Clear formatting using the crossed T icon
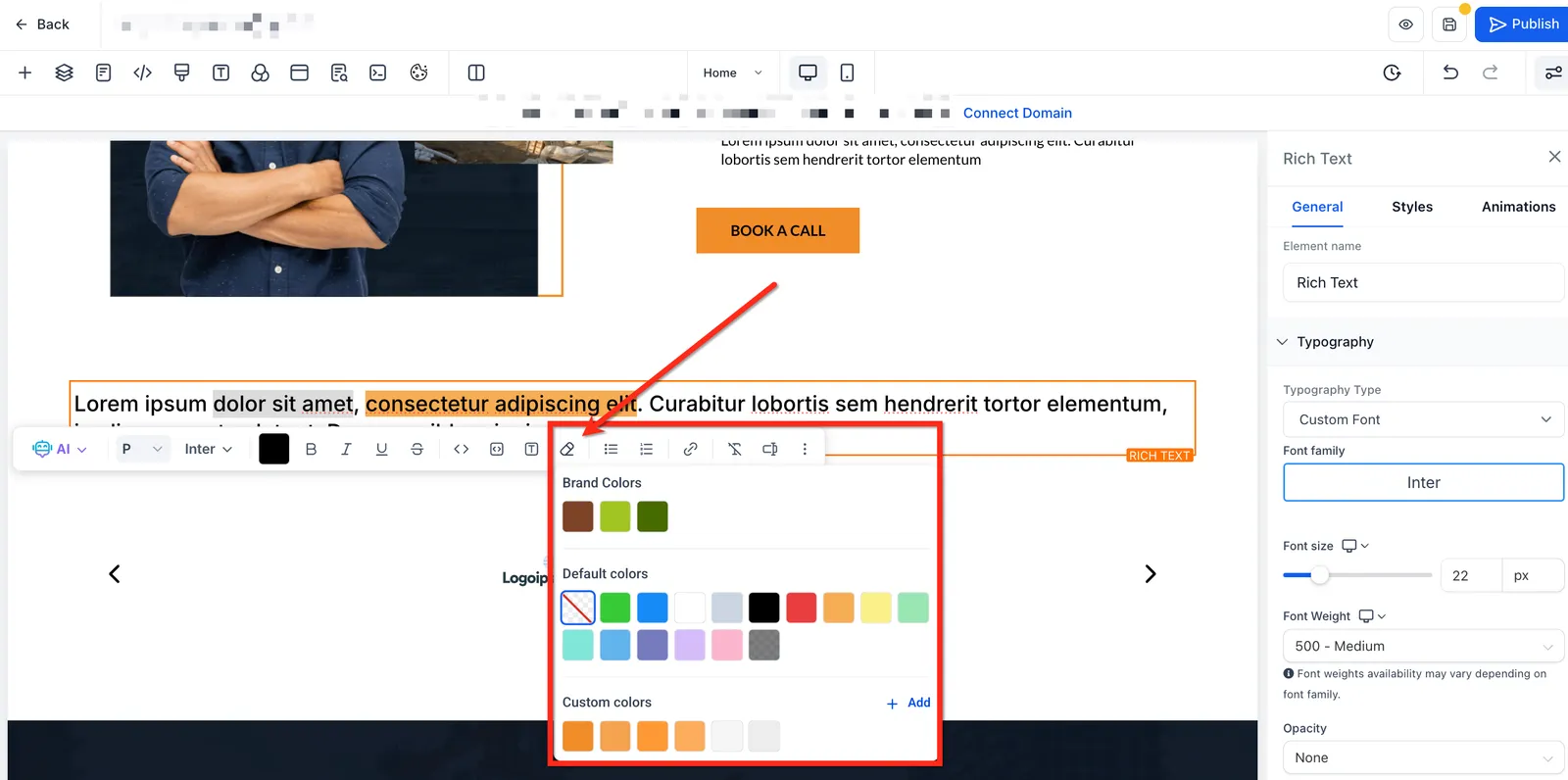The image size is (1568, 780). pos(734,449)
